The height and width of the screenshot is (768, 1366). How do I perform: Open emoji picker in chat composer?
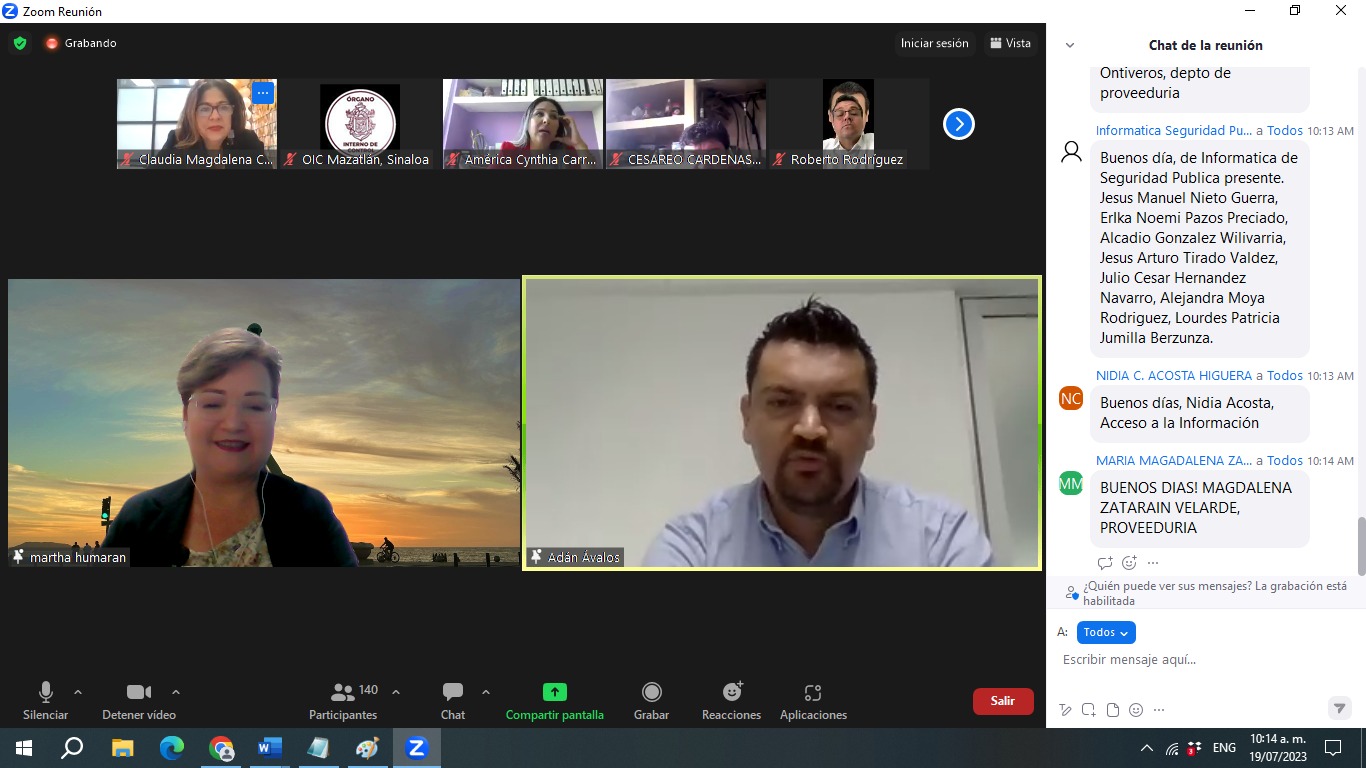[1136, 710]
